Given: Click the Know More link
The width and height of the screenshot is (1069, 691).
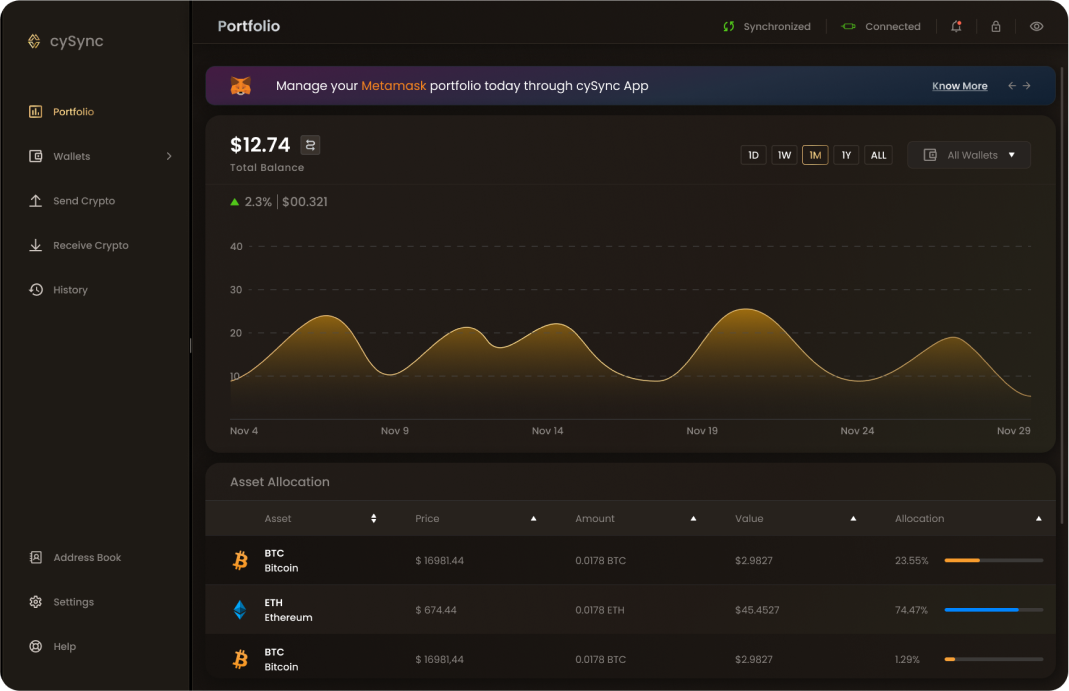Looking at the screenshot, I should tap(959, 86).
